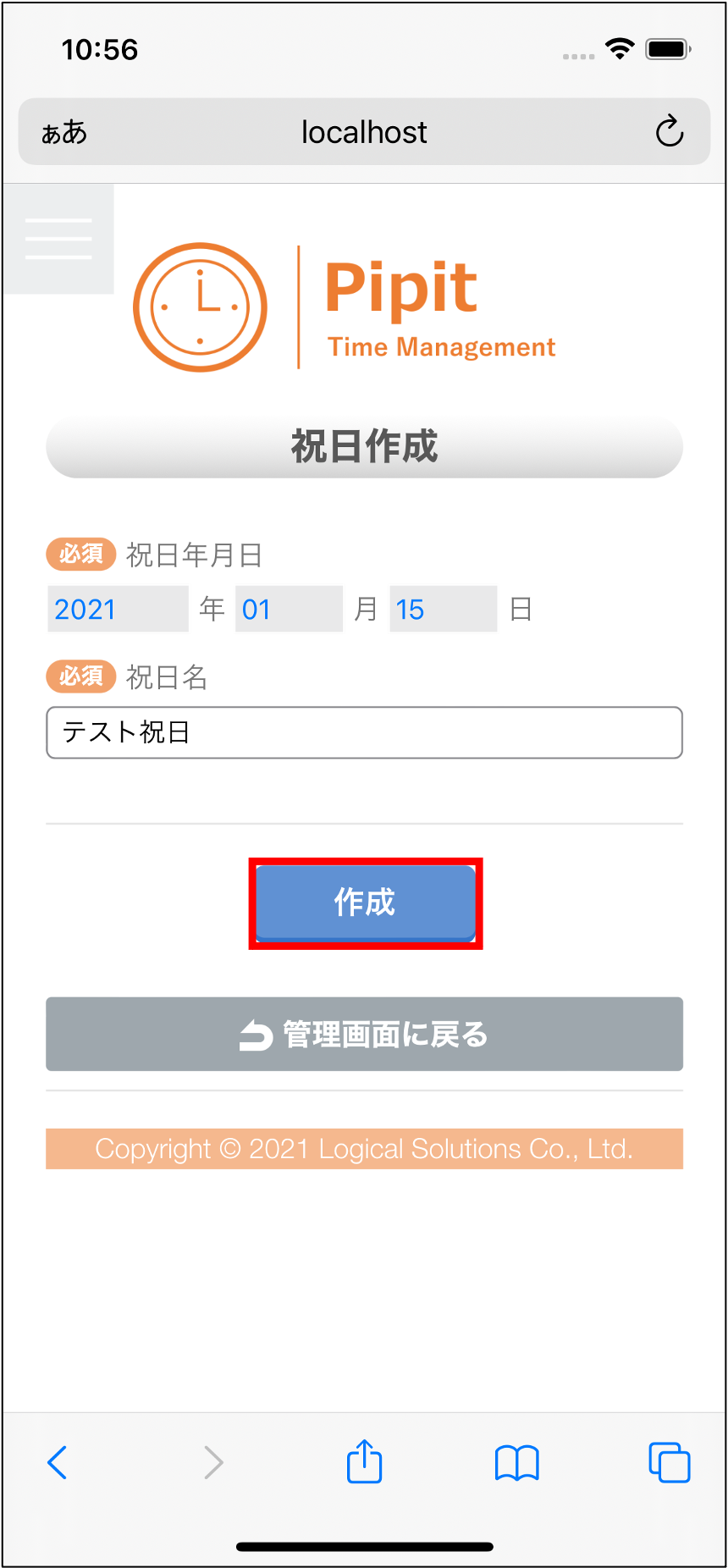Reload the page with the refresh icon
This screenshot has width=728, height=1568.
[669, 131]
